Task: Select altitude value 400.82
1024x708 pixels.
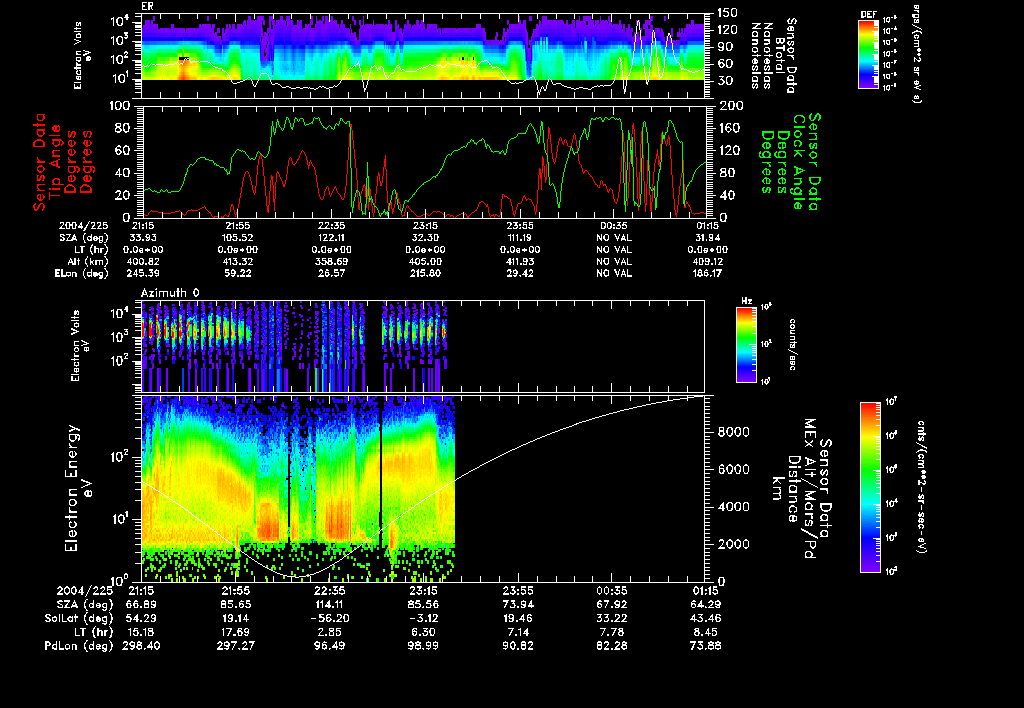Action: [142, 262]
